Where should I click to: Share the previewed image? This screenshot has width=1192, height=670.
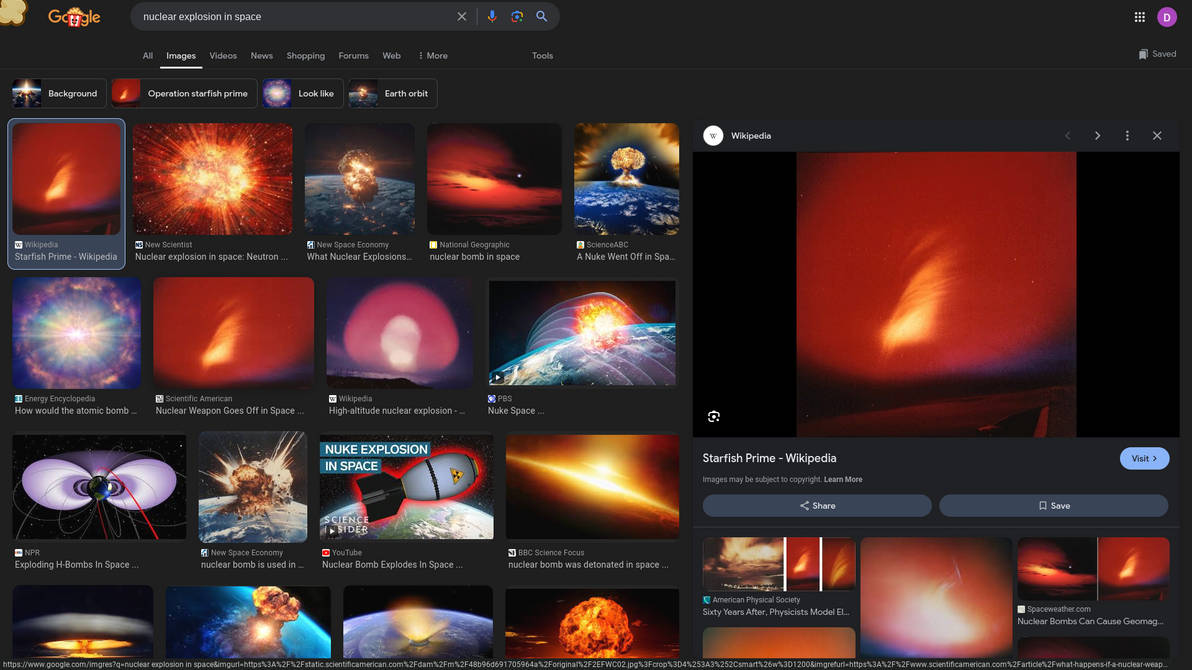pos(817,506)
